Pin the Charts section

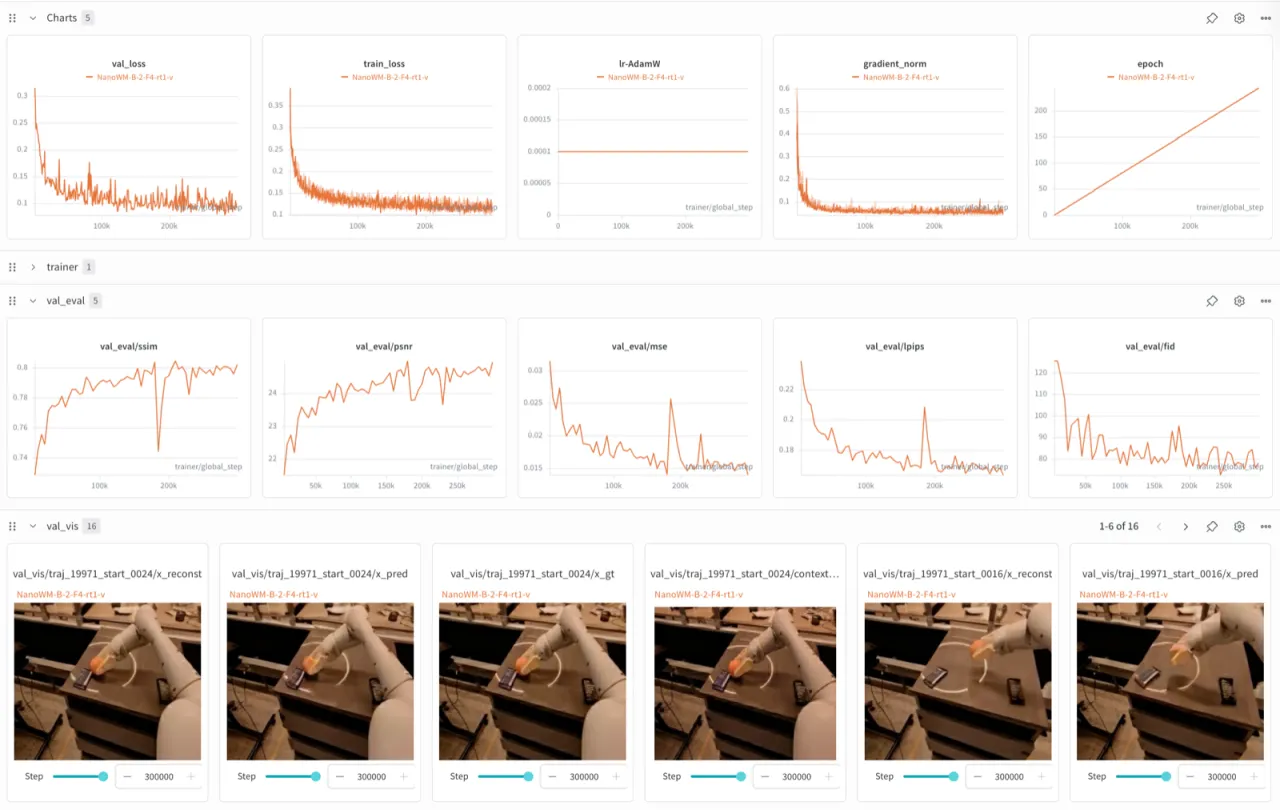(1212, 18)
